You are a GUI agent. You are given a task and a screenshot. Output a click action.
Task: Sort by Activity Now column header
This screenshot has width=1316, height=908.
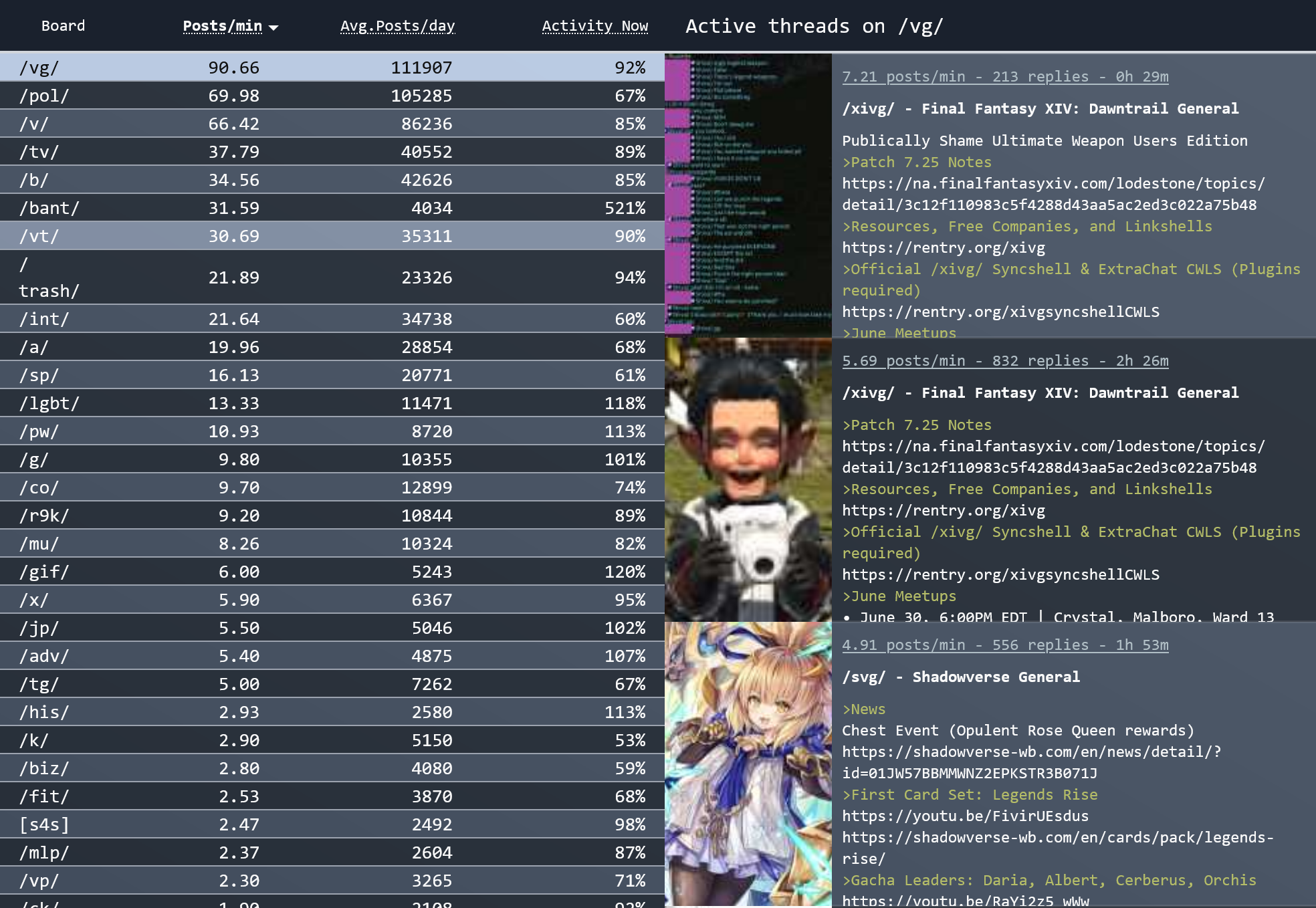click(594, 26)
